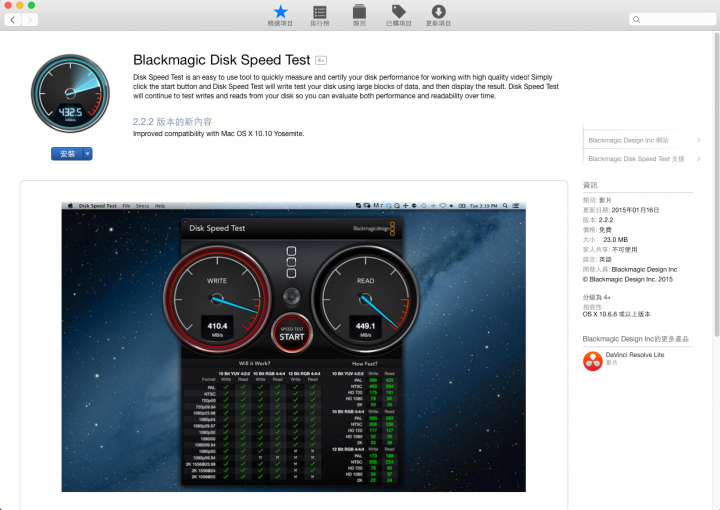Click the vertical scrollbar on the right
Image resolution: width=720 pixels, height=510 pixels.
pos(717,184)
